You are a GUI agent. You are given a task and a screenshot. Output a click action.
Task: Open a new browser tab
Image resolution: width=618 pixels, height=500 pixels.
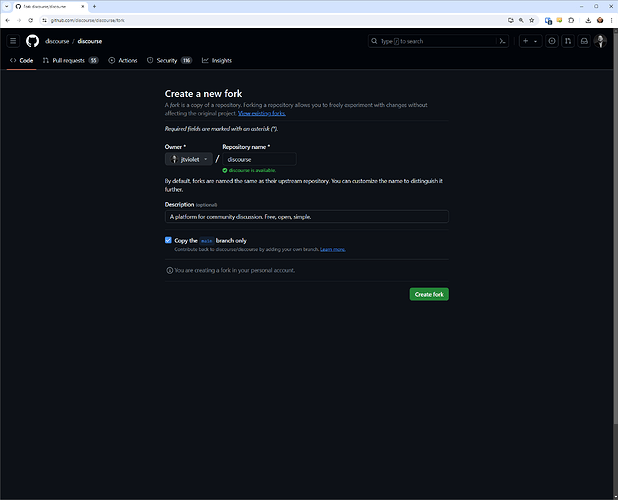[94, 6]
